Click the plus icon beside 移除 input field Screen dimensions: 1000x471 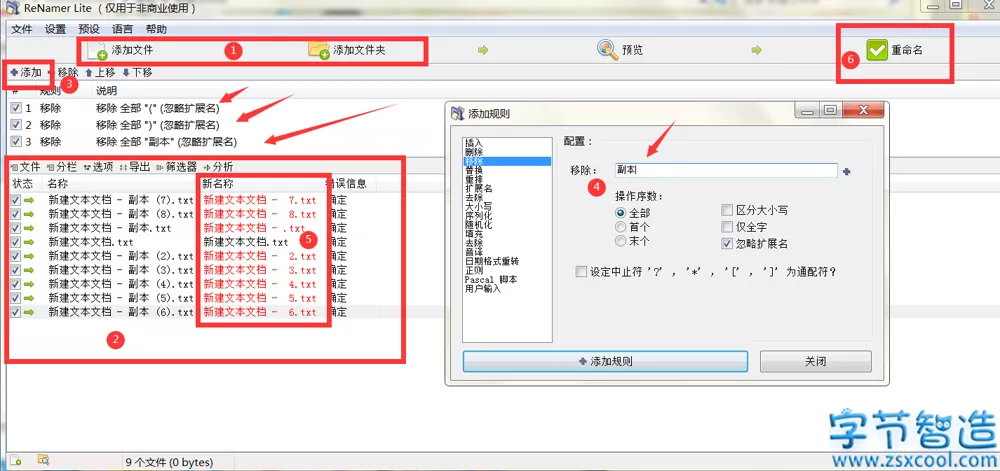[x=847, y=171]
